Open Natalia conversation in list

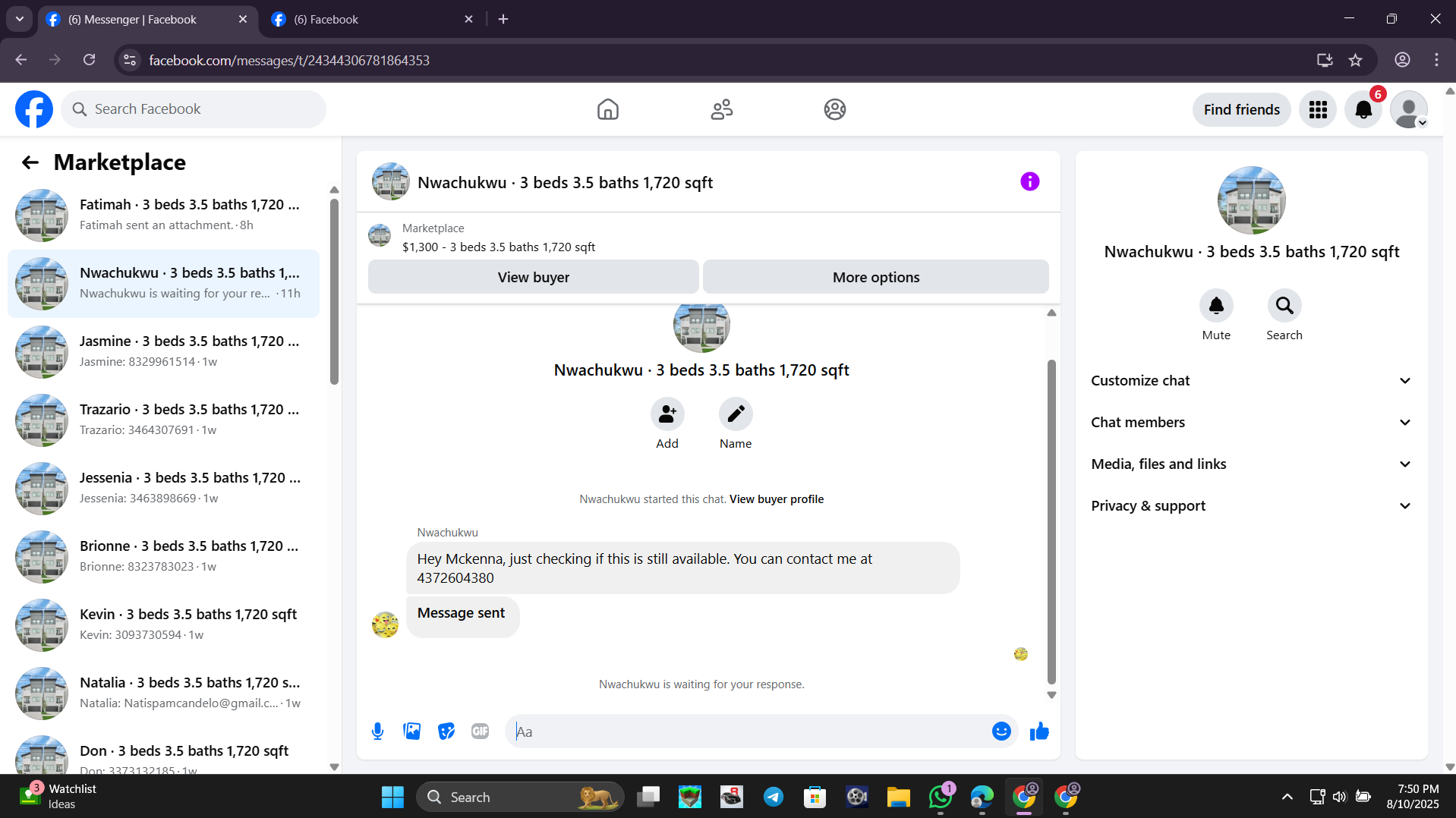point(163,694)
